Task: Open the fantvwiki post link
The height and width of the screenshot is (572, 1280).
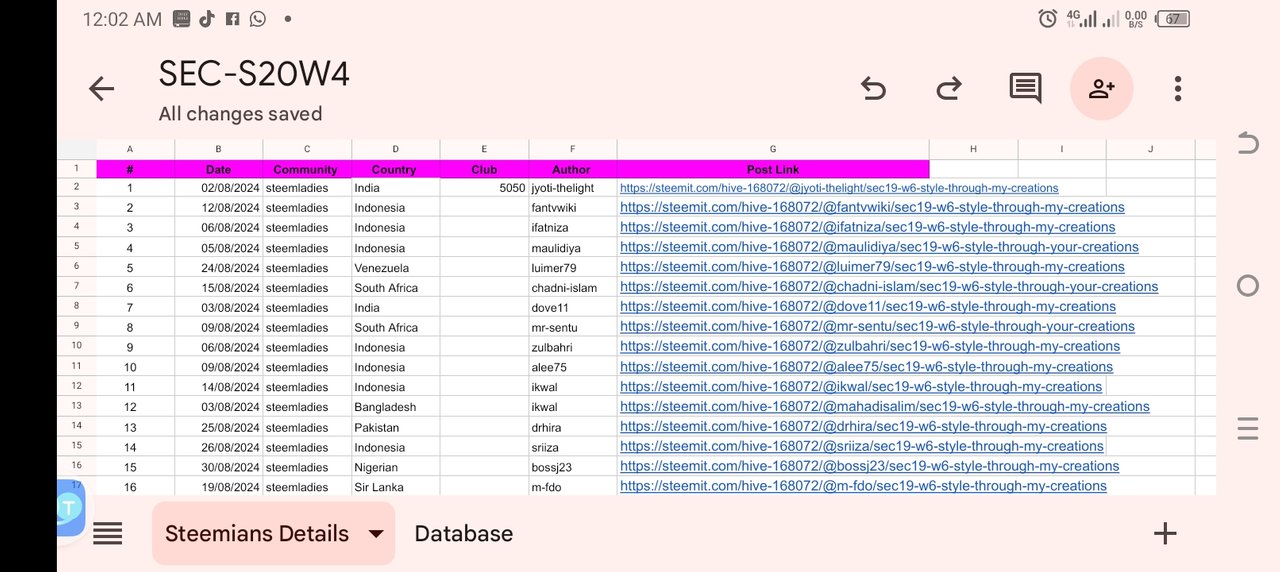Action: pyautogui.click(x=872, y=208)
